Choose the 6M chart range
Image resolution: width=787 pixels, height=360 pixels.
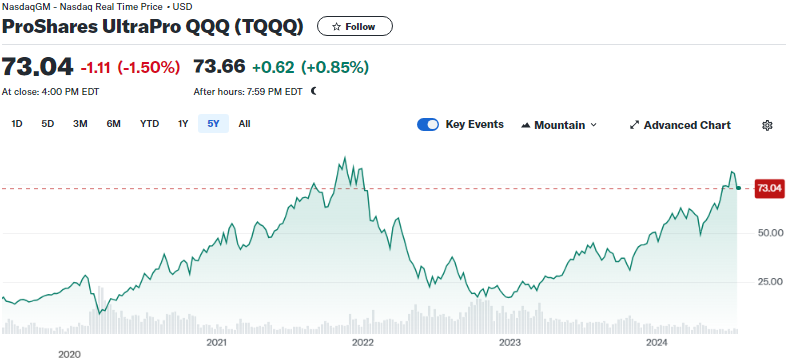(x=113, y=124)
